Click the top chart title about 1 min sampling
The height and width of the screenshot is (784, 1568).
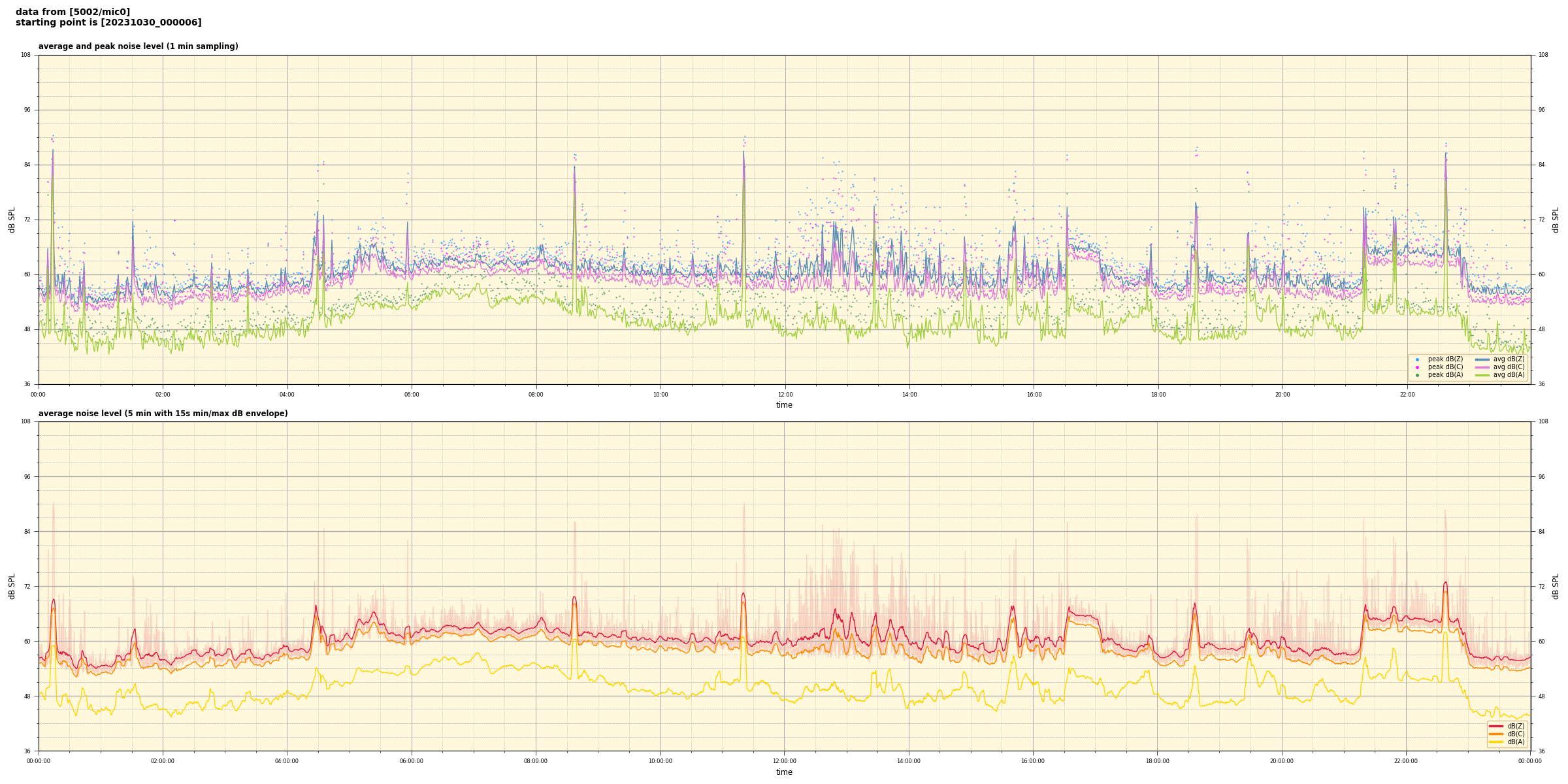tap(138, 46)
